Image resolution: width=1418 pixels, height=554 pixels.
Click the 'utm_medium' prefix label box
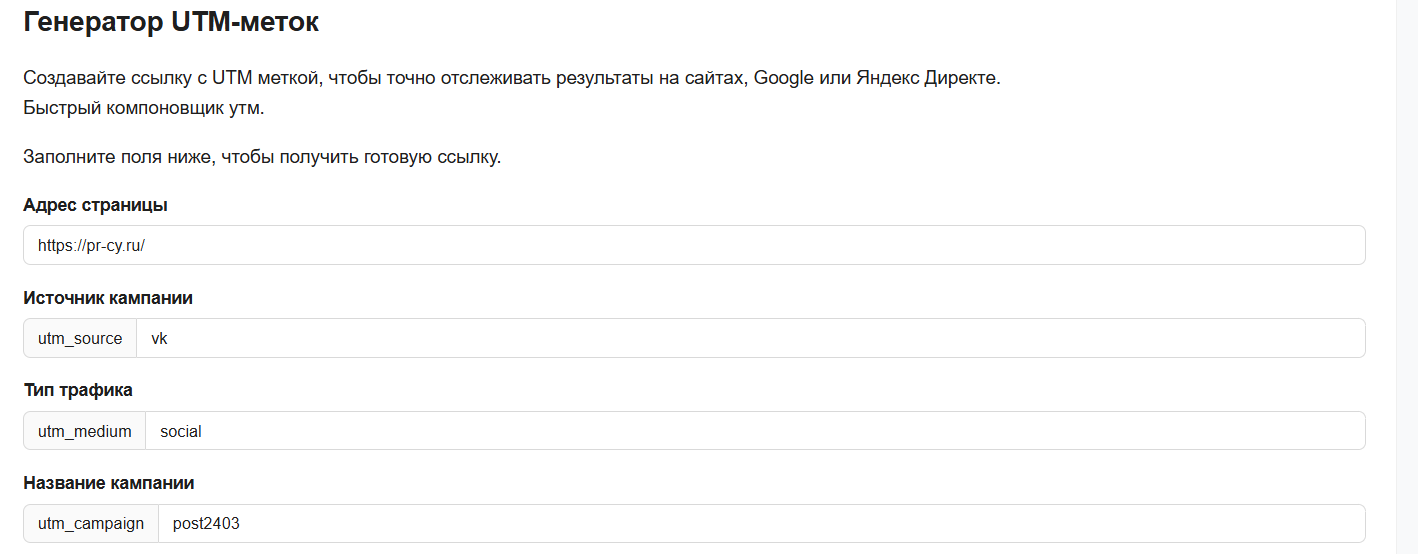(85, 431)
